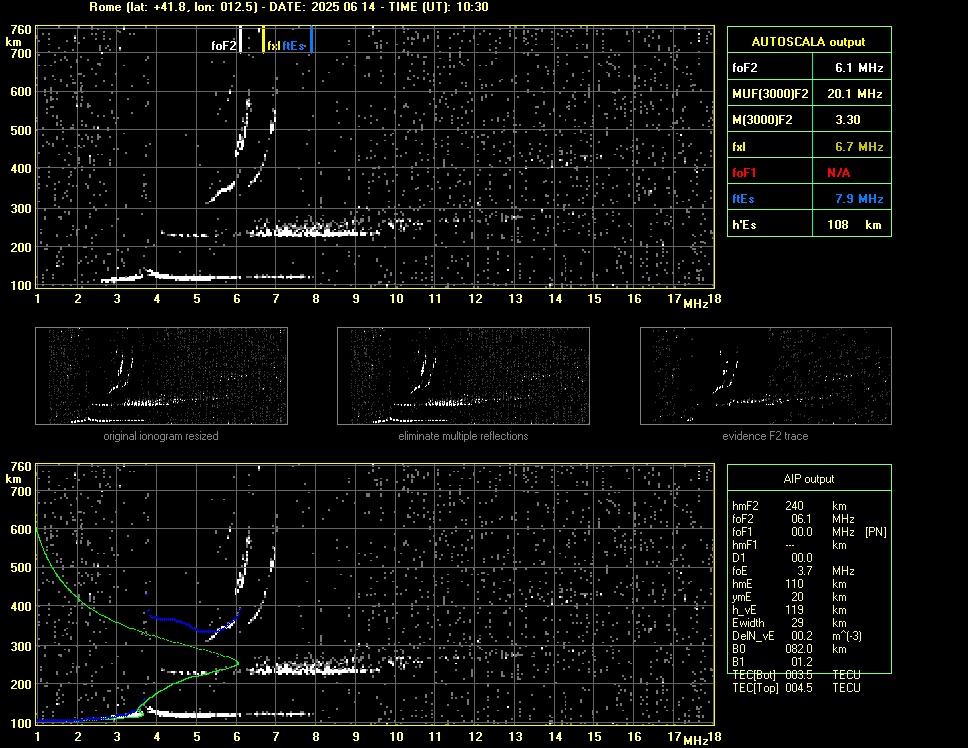Click the MUF(3000)F2 label

tap(770, 94)
